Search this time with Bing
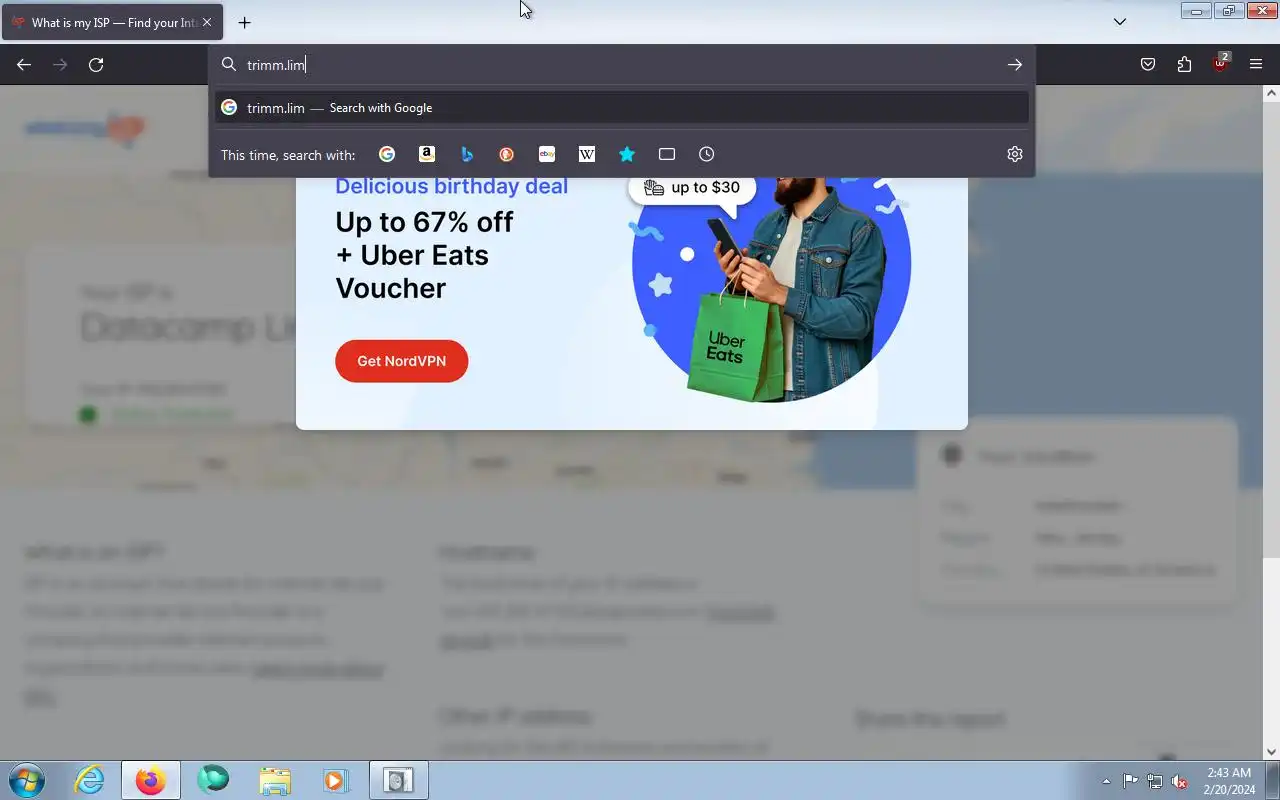1280x800 pixels. (x=467, y=154)
